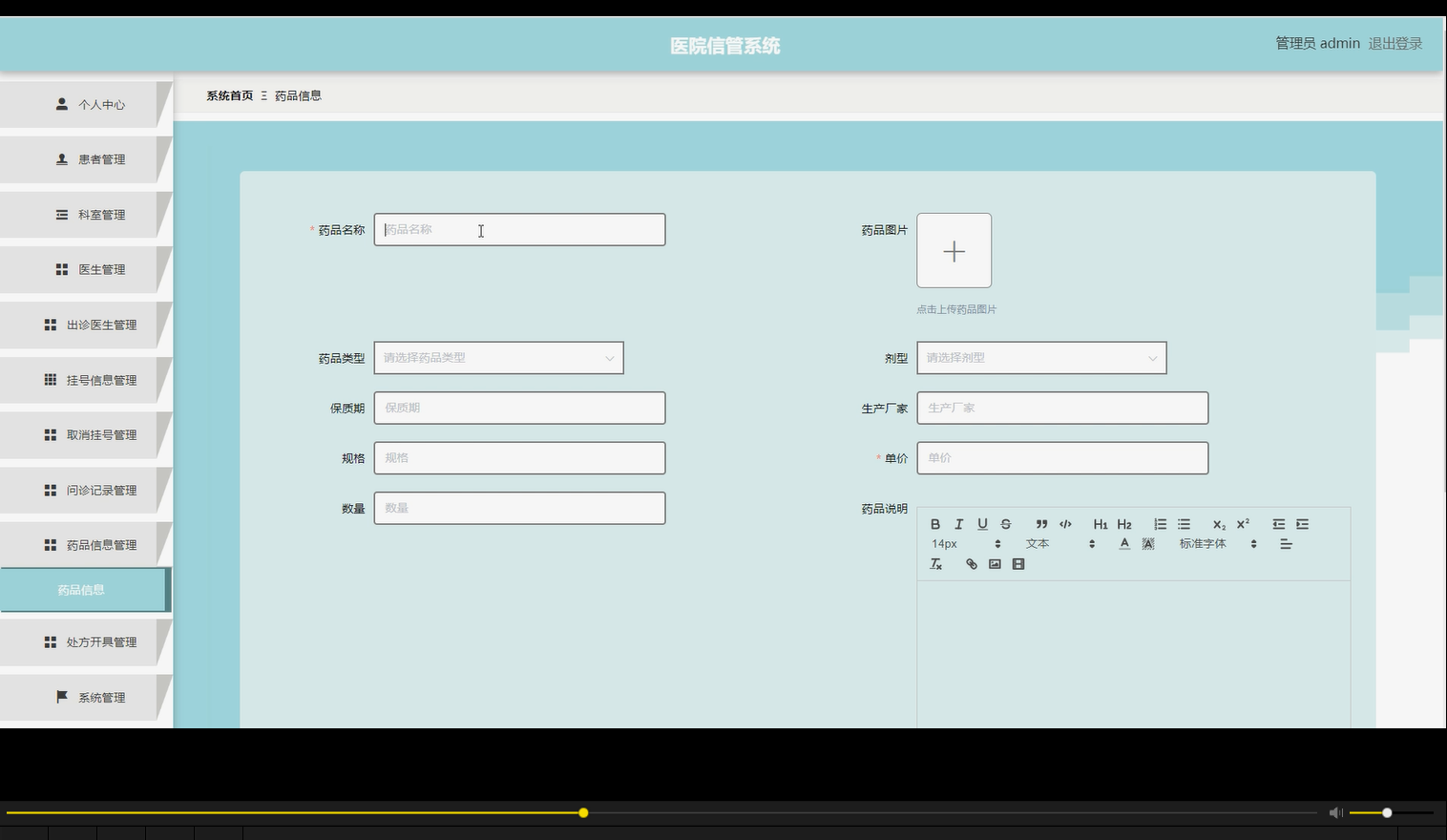Focus the 规格 input field
This screenshot has height=840, width=1447.
coord(519,458)
